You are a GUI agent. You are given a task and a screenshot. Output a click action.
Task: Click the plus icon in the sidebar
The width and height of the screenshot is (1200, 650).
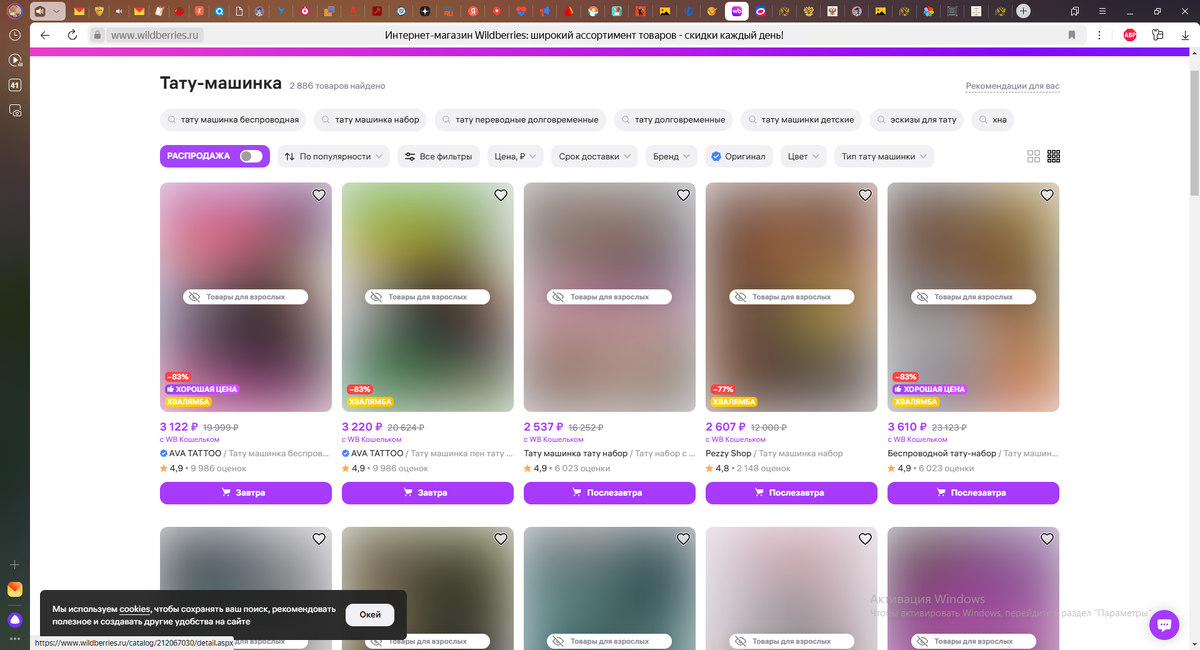(x=15, y=565)
